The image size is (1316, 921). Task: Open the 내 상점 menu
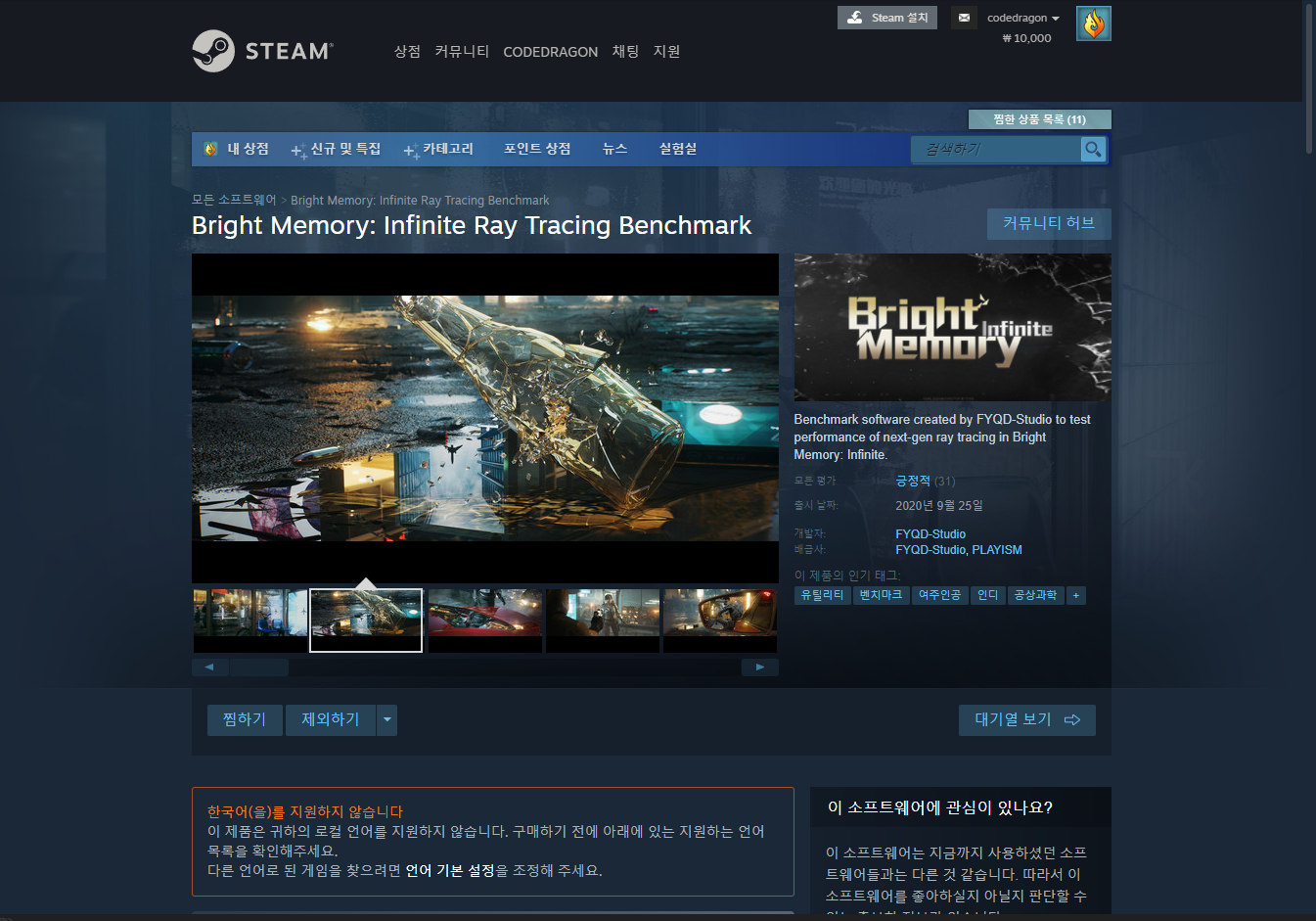click(x=248, y=149)
